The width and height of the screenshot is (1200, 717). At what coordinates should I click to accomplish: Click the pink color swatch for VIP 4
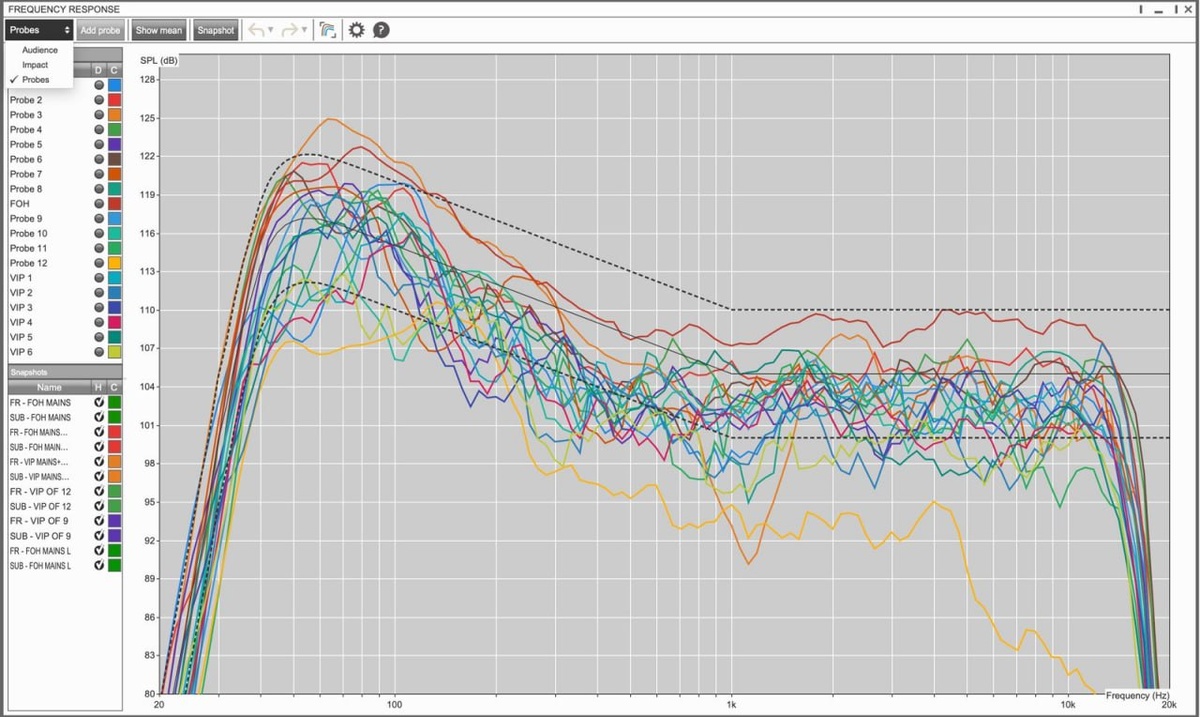point(115,322)
